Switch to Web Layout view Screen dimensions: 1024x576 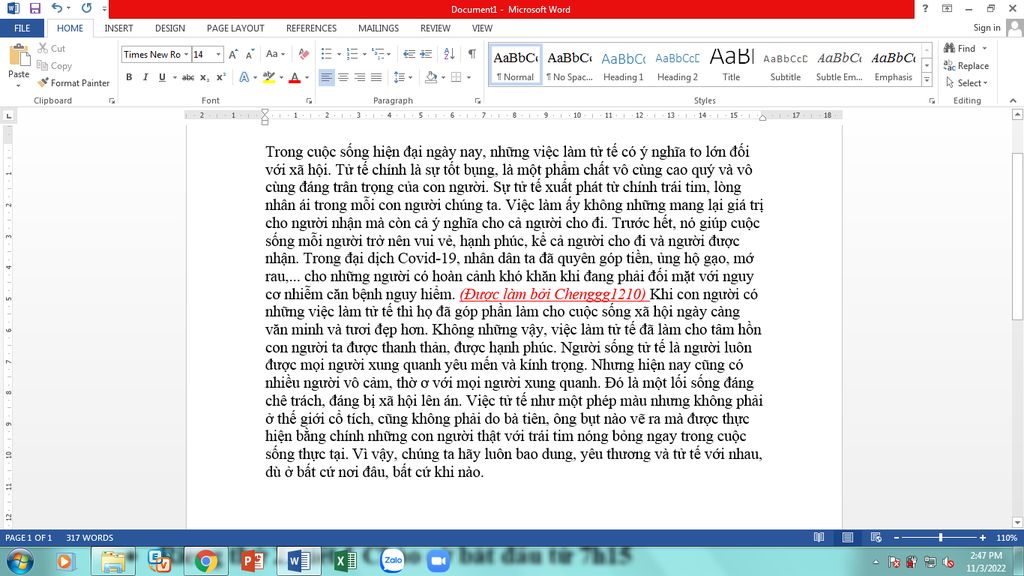tap(876, 537)
